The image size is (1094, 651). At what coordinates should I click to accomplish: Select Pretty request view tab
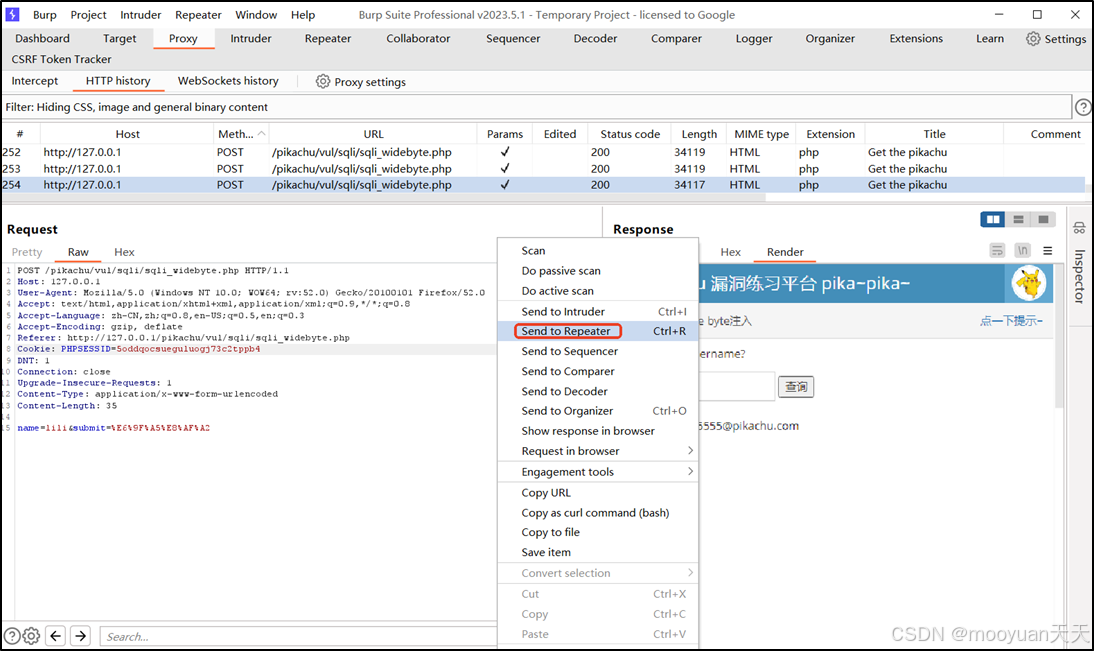(x=27, y=252)
